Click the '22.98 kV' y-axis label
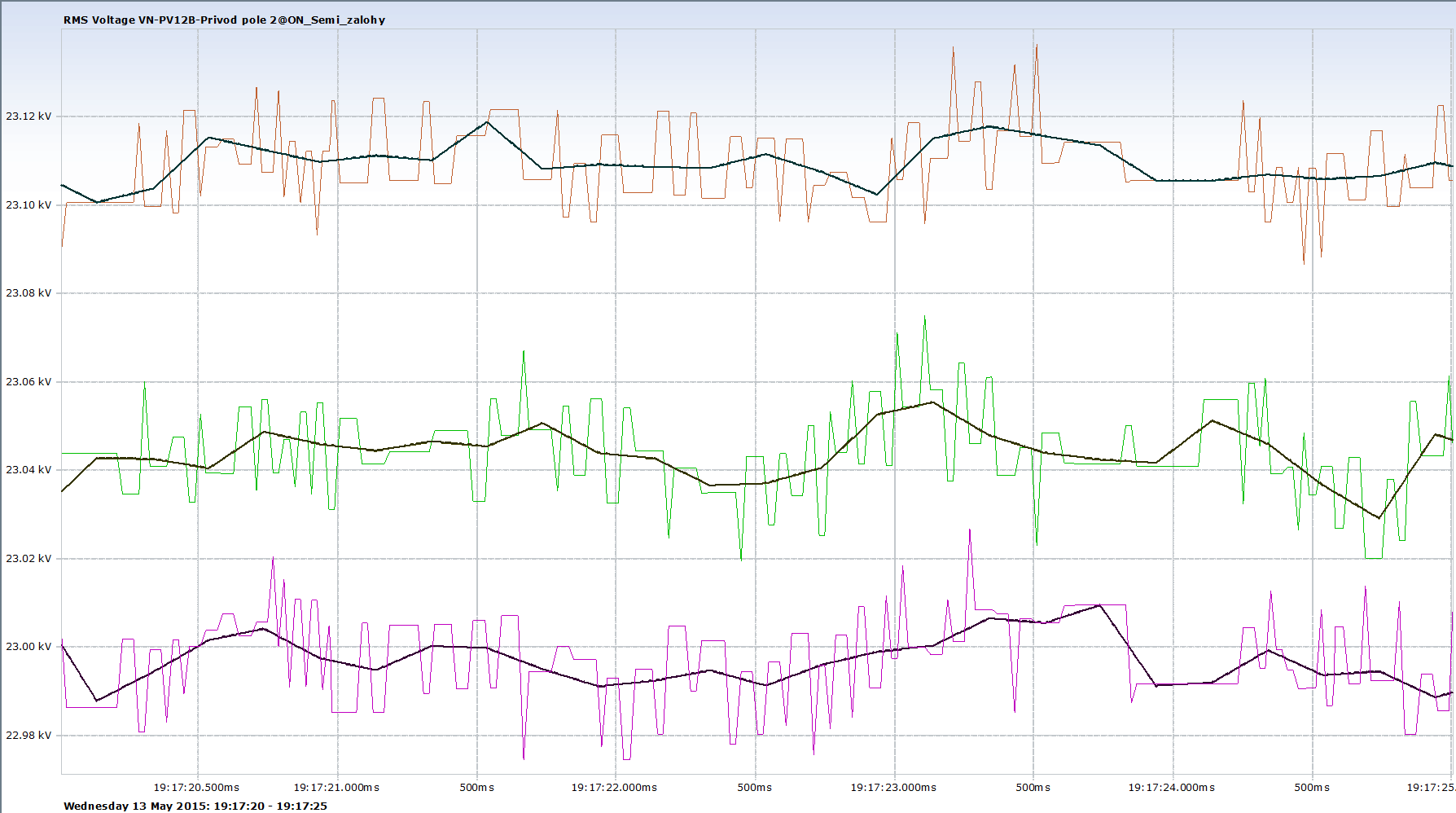 [29, 735]
